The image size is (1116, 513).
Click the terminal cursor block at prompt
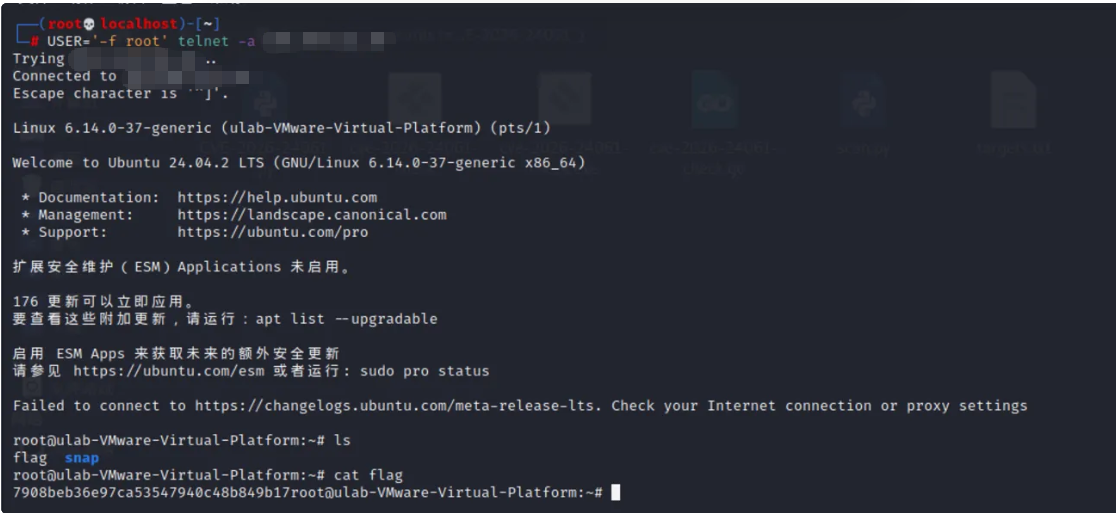[x=616, y=492]
